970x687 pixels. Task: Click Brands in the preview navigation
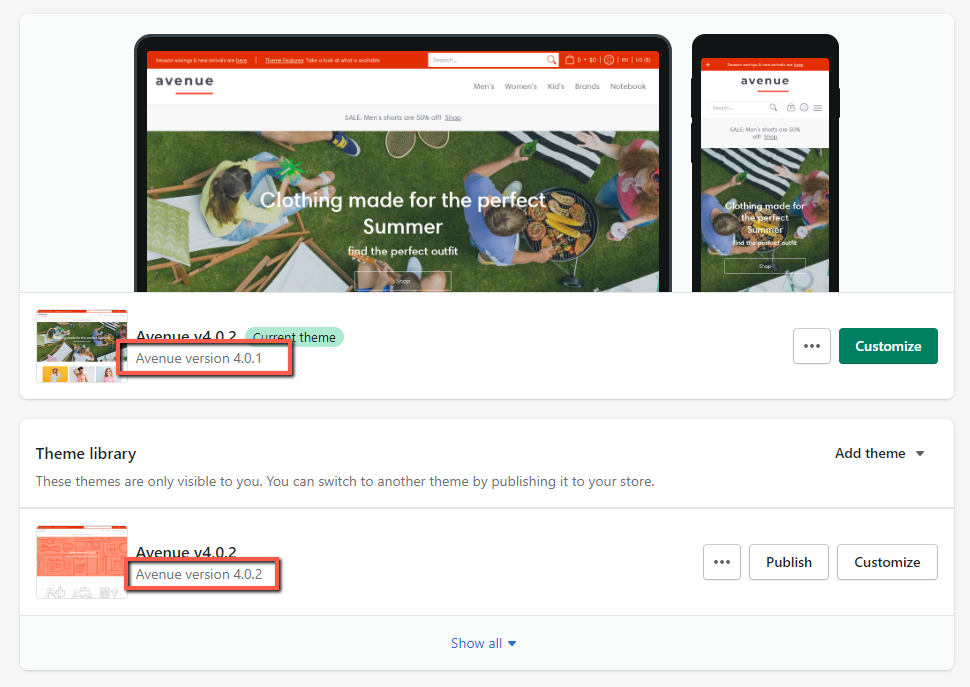(587, 87)
